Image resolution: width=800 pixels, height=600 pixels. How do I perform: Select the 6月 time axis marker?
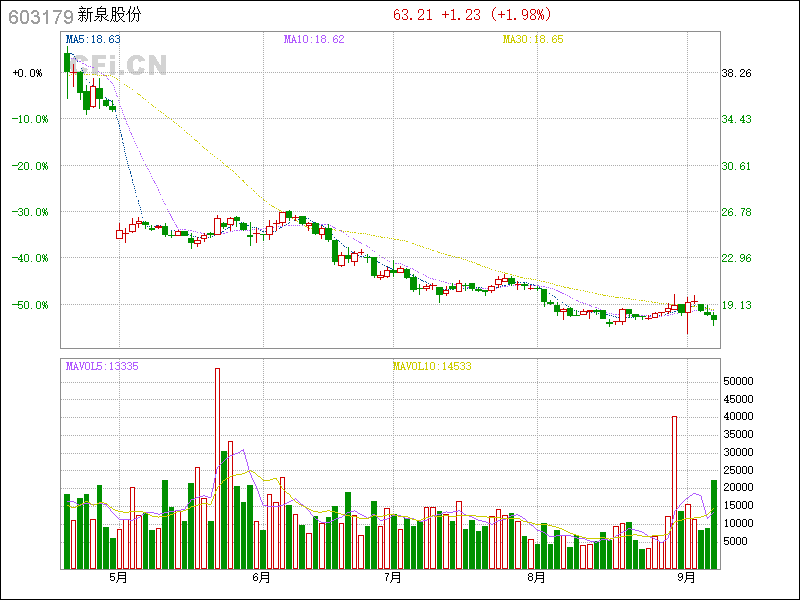pos(262,578)
